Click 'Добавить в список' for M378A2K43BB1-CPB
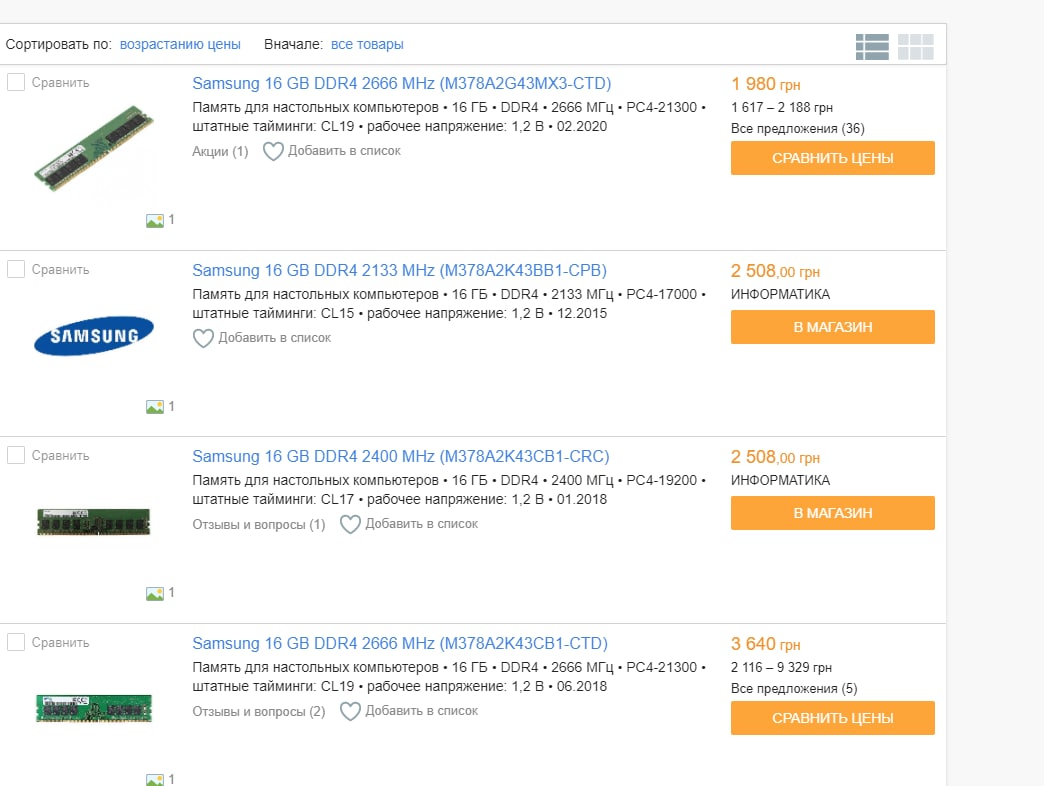 click(274, 338)
